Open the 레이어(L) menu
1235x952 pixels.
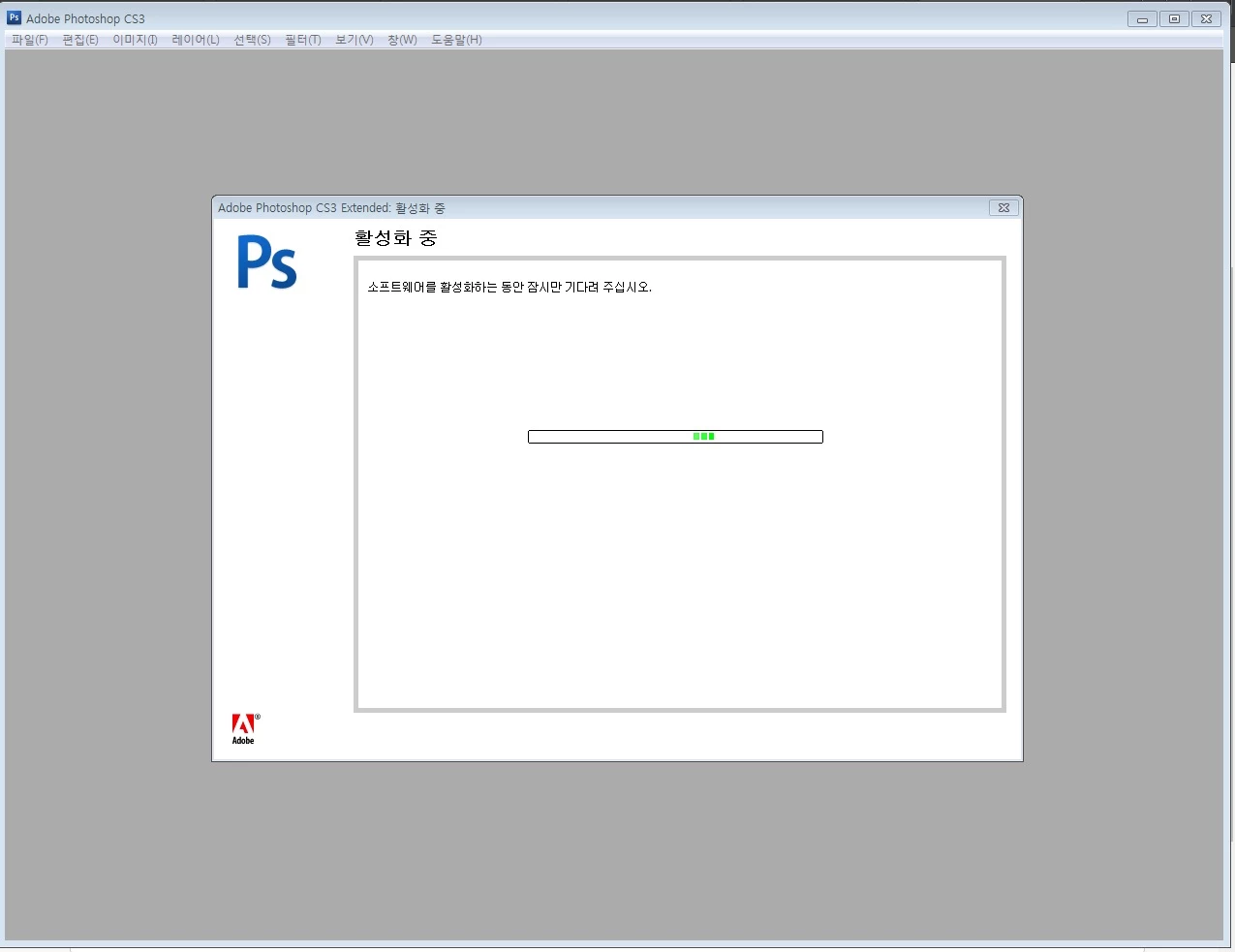[x=196, y=40]
